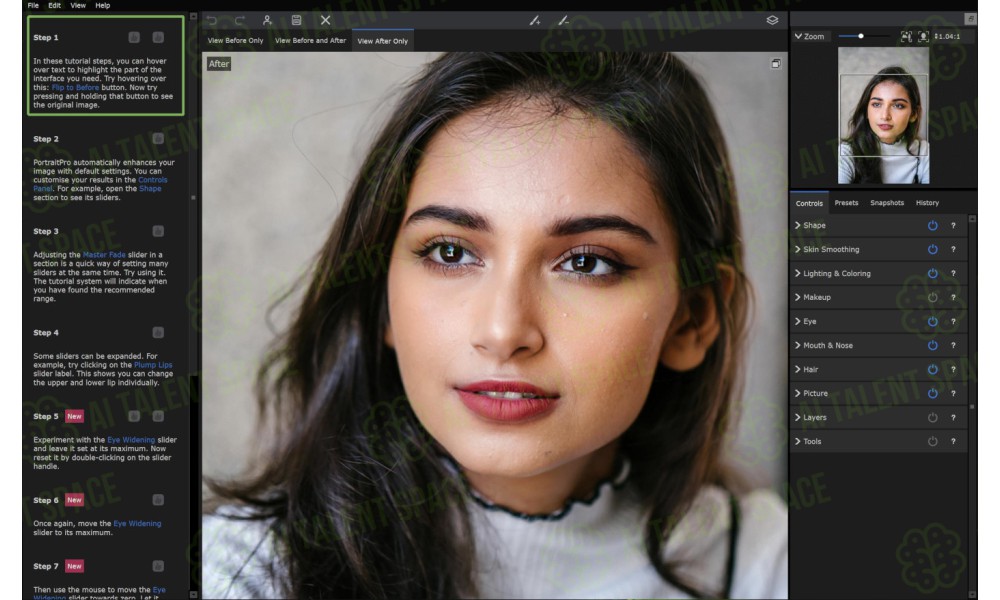Click the Zoom slider handle
The height and width of the screenshot is (600, 1000).
coord(861,36)
